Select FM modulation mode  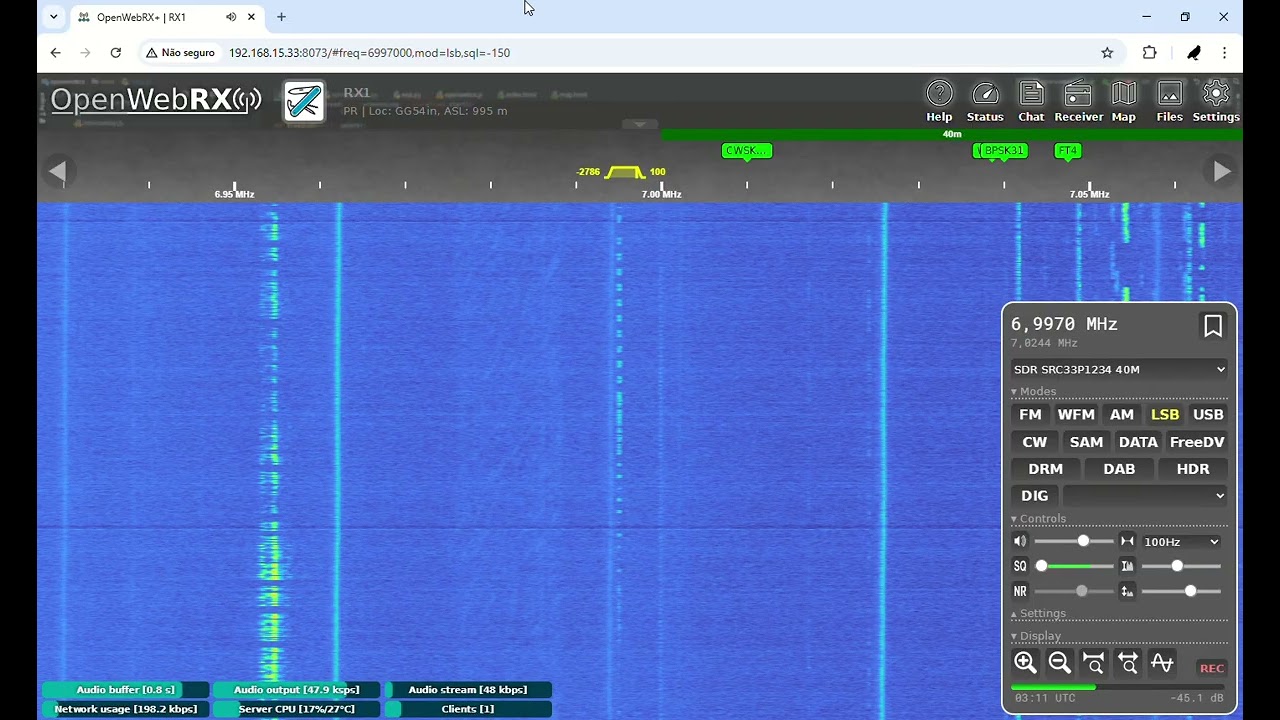click(1030, 414)
